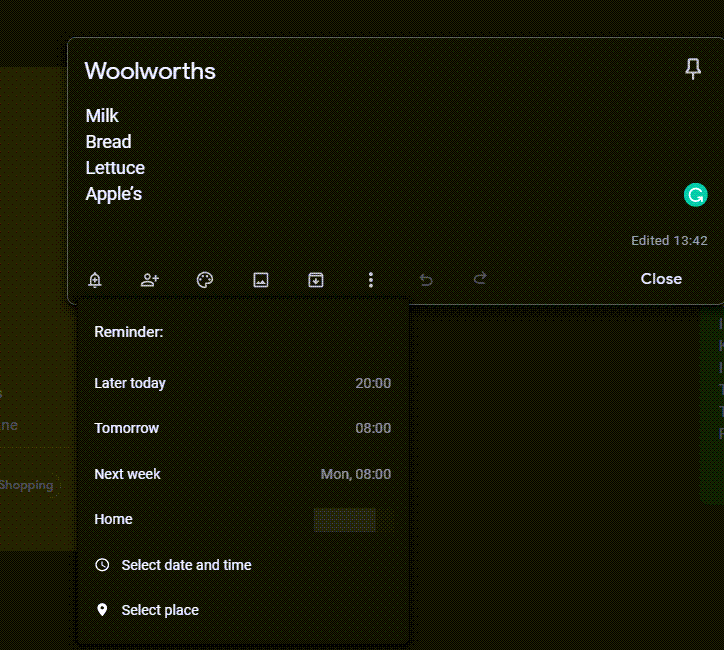Undo the last edit
Viewport: 724px width, 650px height.
[426, 280]
